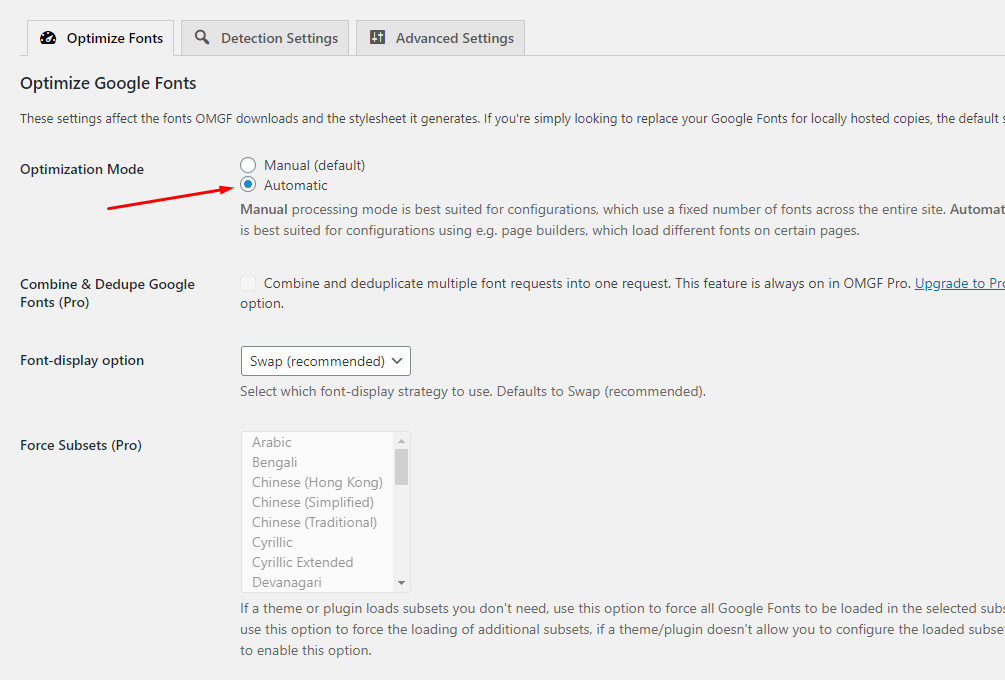Select the Automatic optimization mode radio button

(x=248, y=185)
